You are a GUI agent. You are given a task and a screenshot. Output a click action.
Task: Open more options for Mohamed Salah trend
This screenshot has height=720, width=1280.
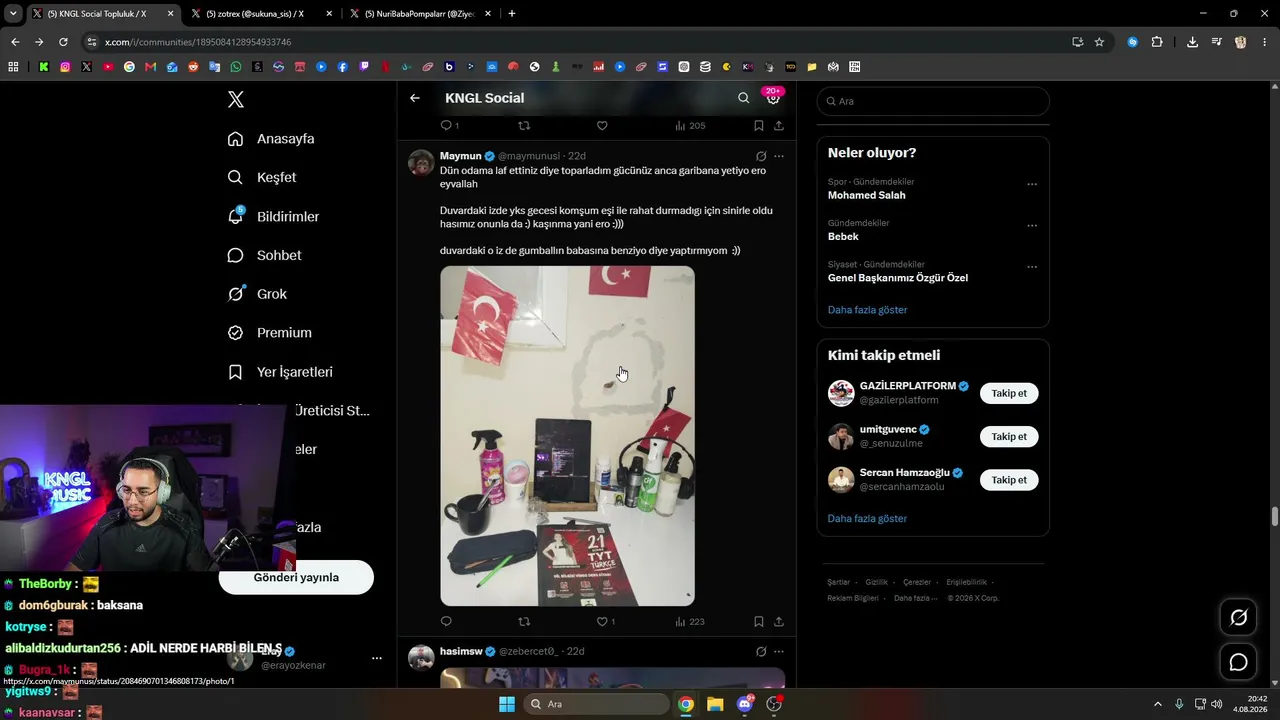click(x=1032, y=184)
